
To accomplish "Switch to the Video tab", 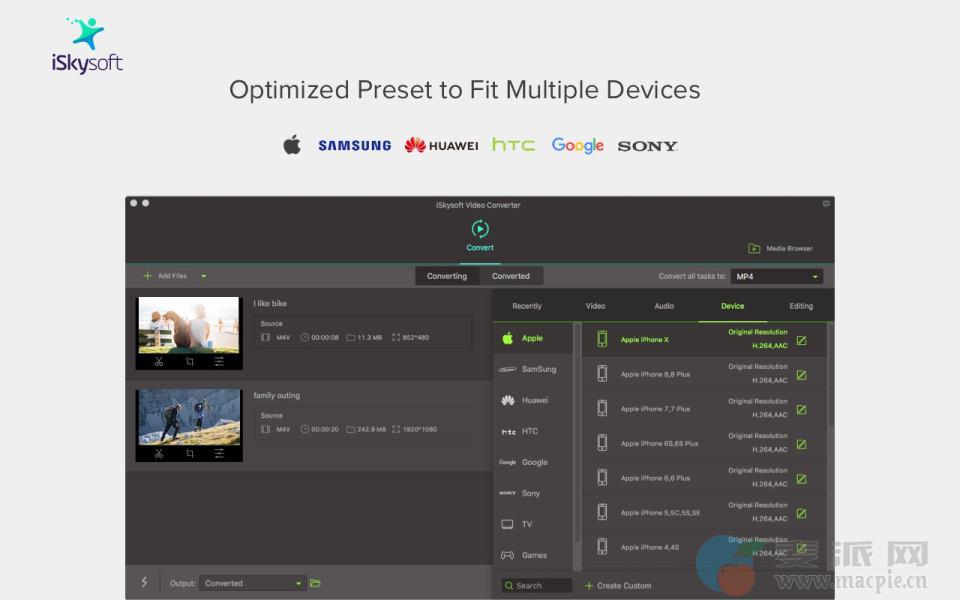I will (595, 306).
